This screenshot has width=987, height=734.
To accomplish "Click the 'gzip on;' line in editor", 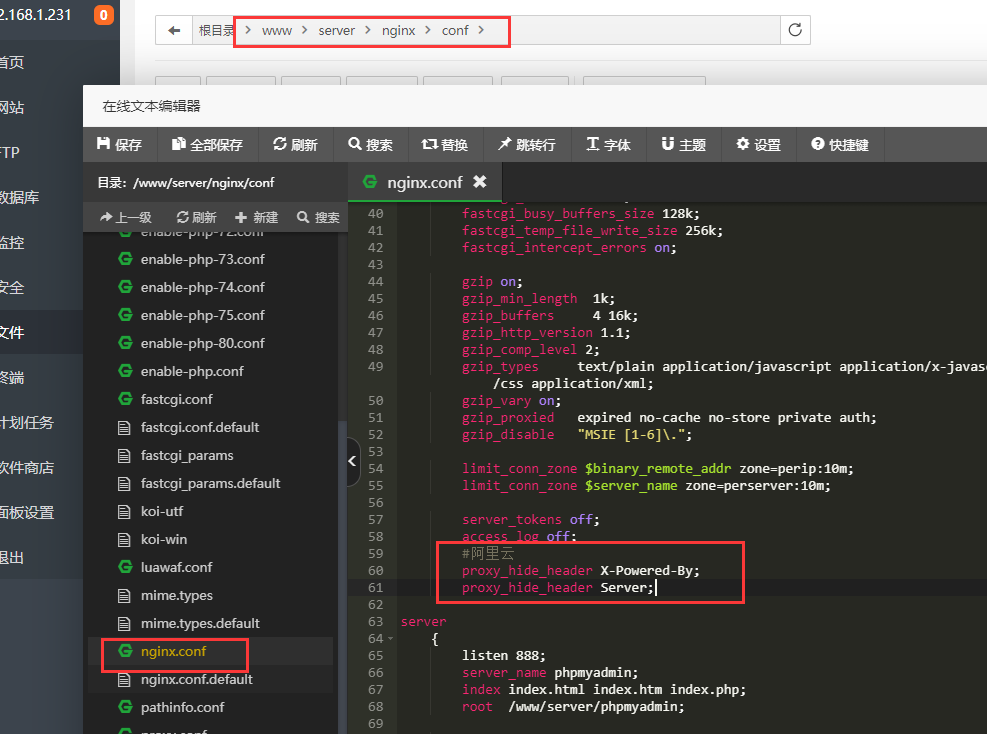I will (x=492, y=281).
